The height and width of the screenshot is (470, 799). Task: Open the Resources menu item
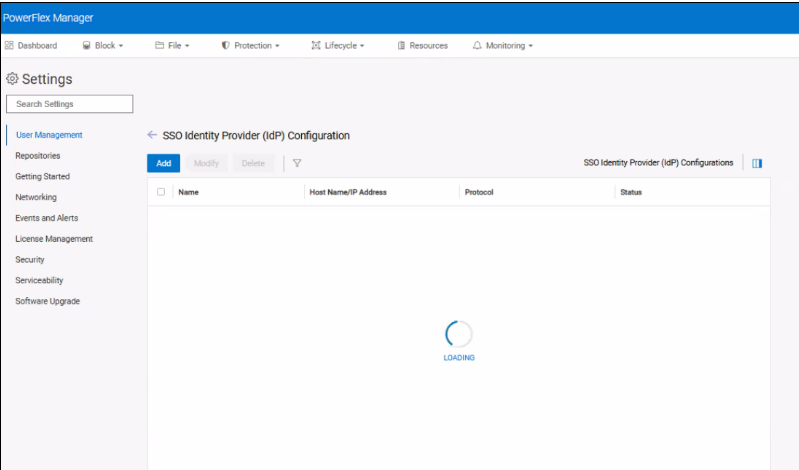[422, 45]
